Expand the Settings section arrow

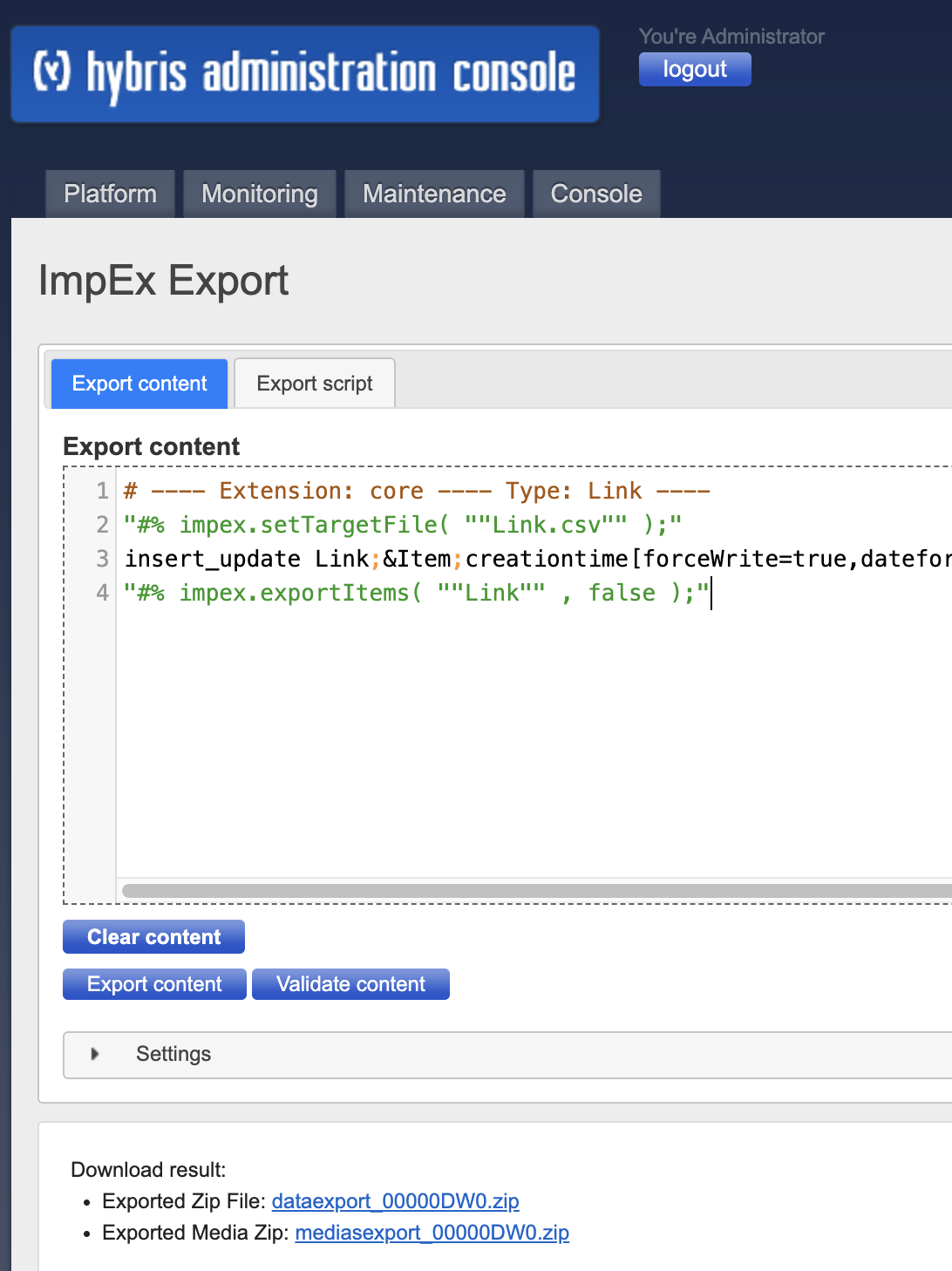pos(95,1054)
